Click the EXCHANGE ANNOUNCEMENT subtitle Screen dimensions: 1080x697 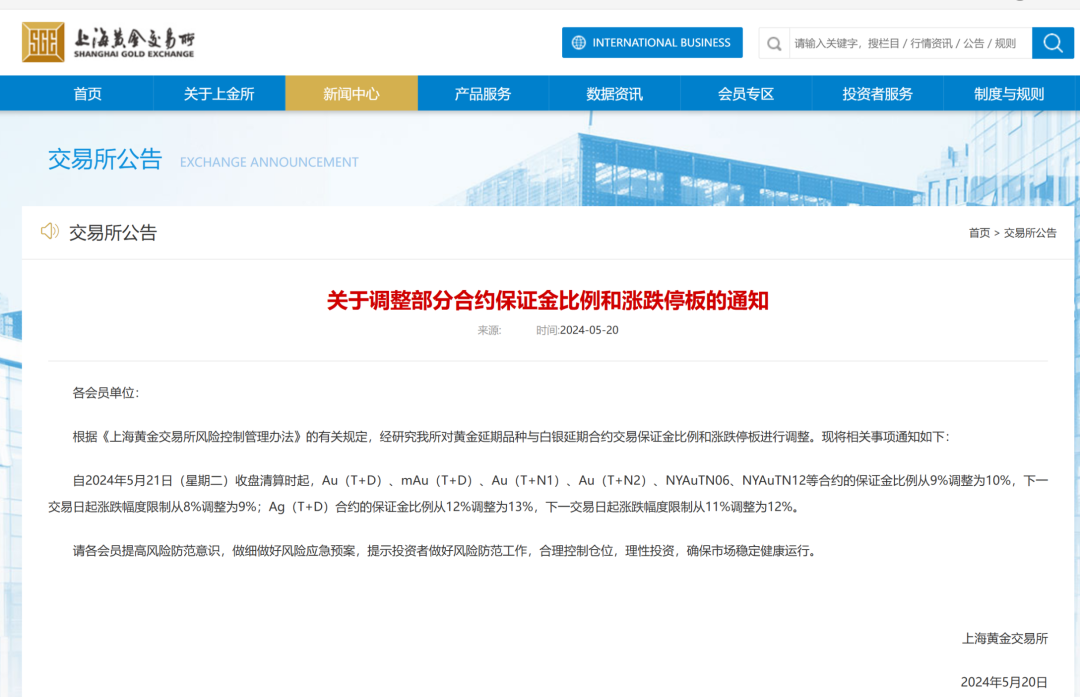point(269,163)
